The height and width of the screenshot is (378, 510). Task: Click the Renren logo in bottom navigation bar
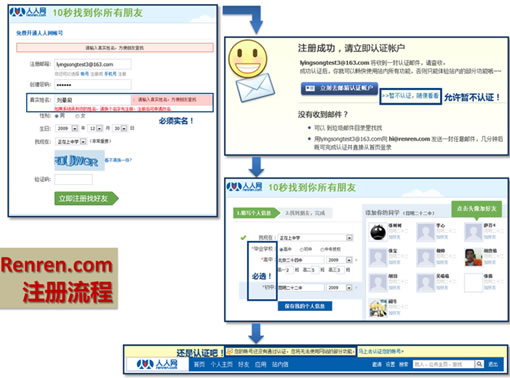click(157, 364)
